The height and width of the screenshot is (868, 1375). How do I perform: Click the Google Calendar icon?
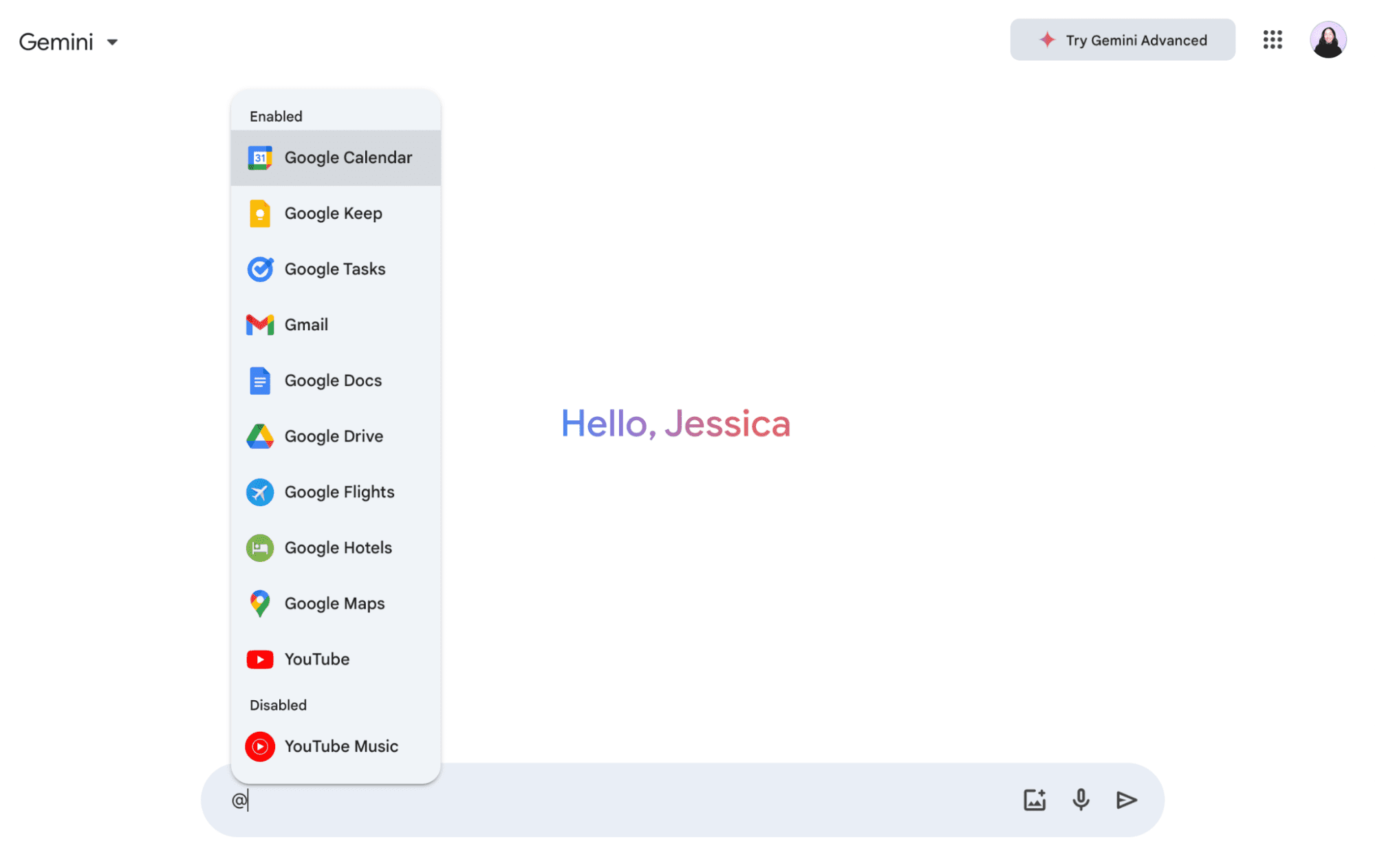coord(260,158)
